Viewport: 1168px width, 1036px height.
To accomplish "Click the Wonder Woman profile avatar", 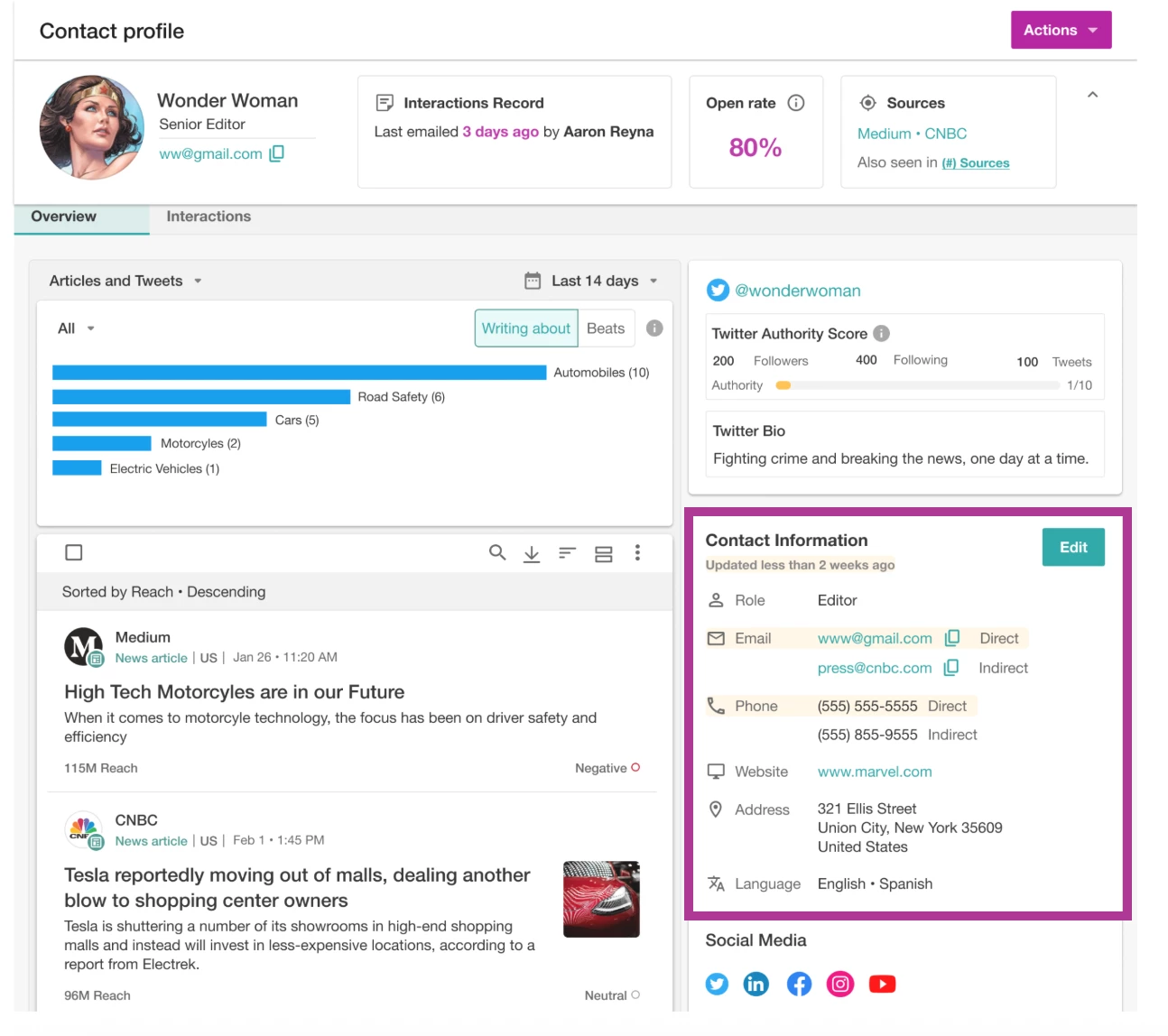I will [92, 127].
